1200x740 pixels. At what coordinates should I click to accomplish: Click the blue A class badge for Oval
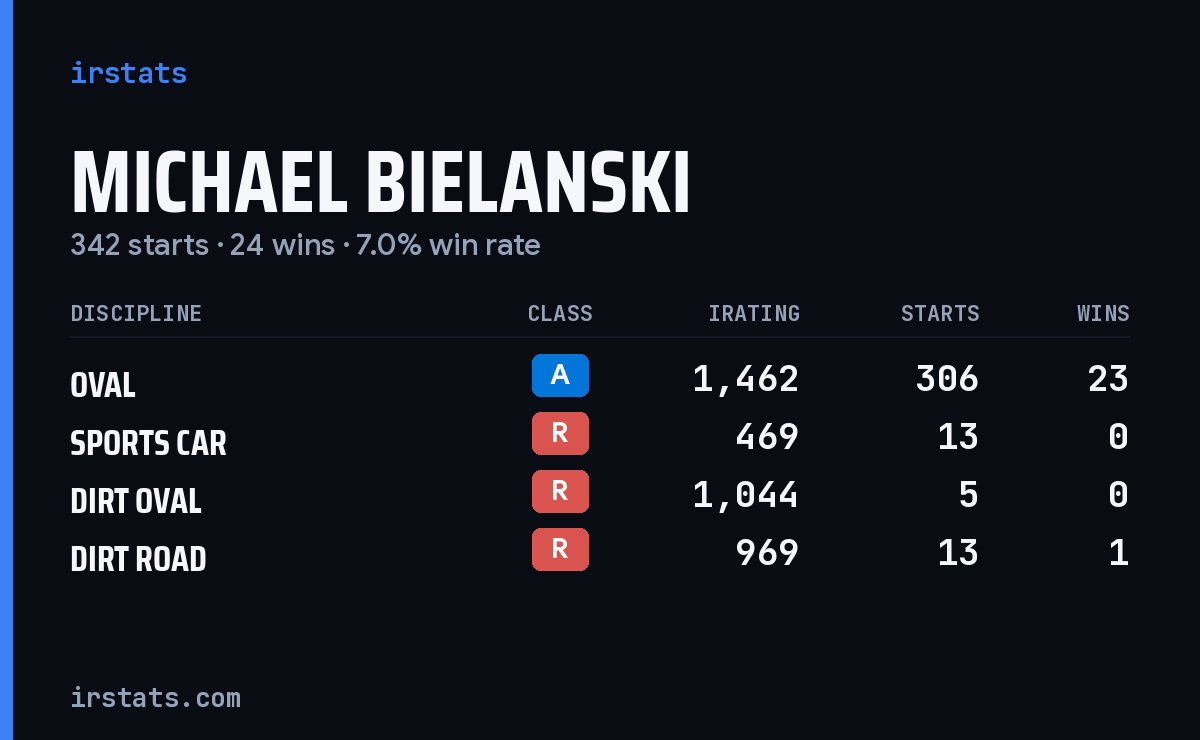[x=560, y=375]
